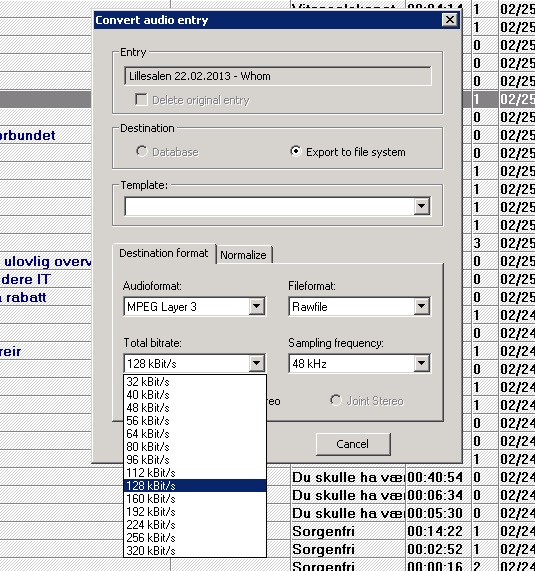Expand the Audioformat MPEG Layer 3 dropdown
Screen dimensions: 535x571
pyautogui.click(x=256, y=306)
